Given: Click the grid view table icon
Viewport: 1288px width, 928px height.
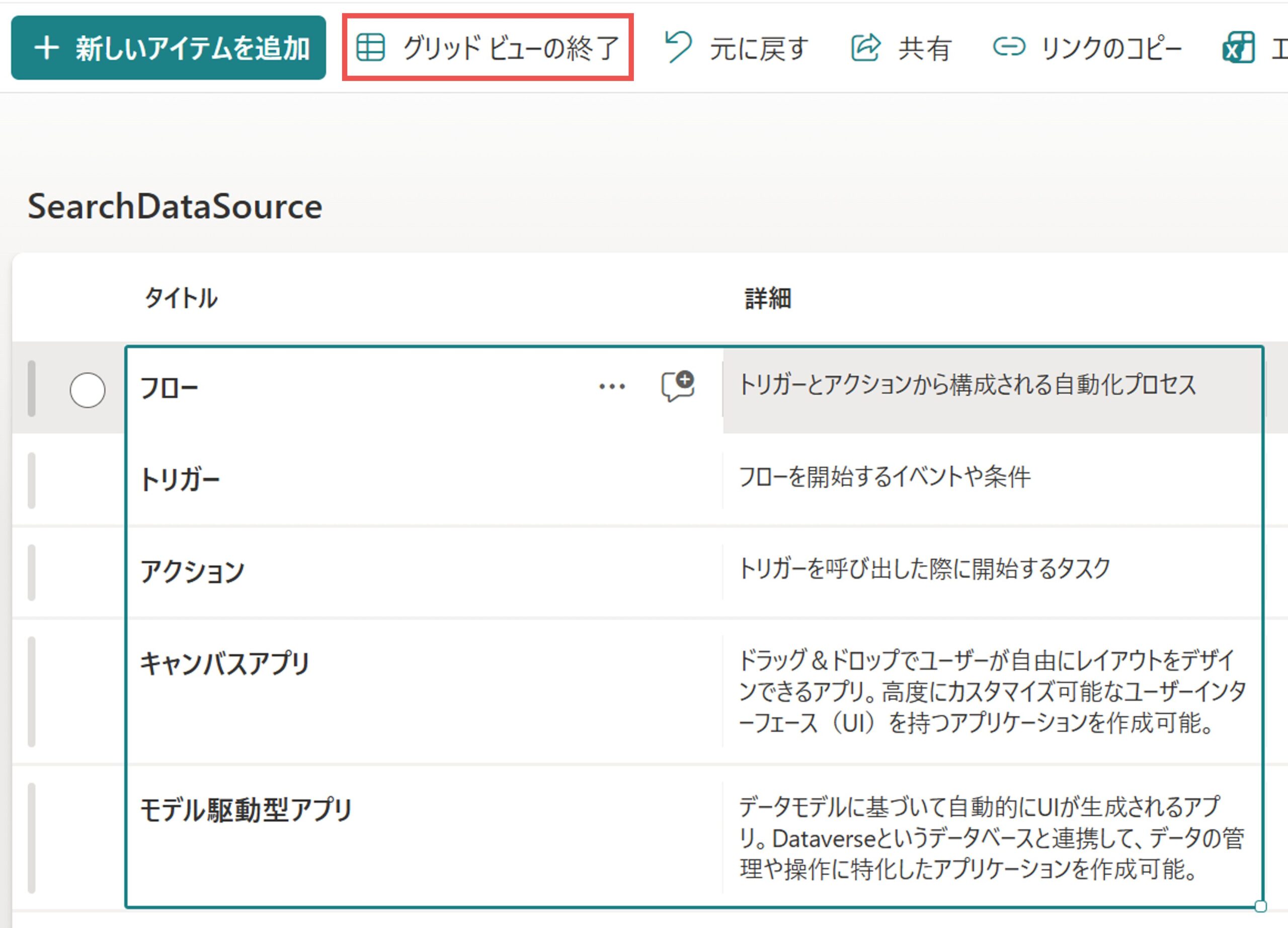Looking at the screenshot, I should coord(370,47).
